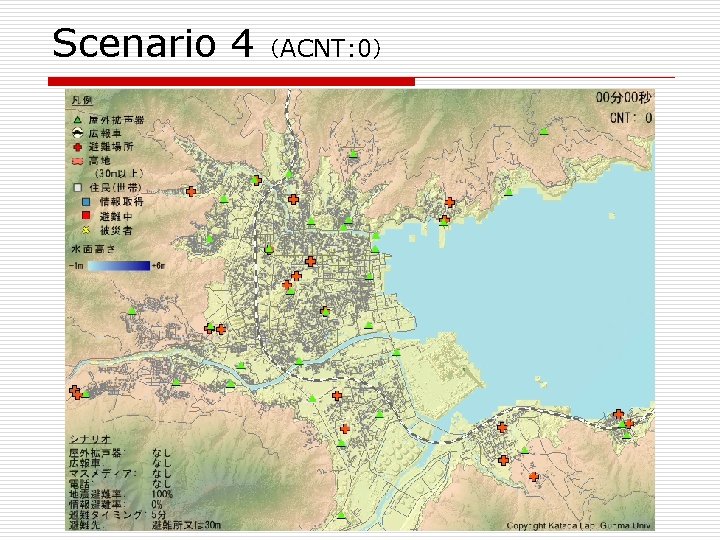Click the 住民(世帯) legend label

115,187
